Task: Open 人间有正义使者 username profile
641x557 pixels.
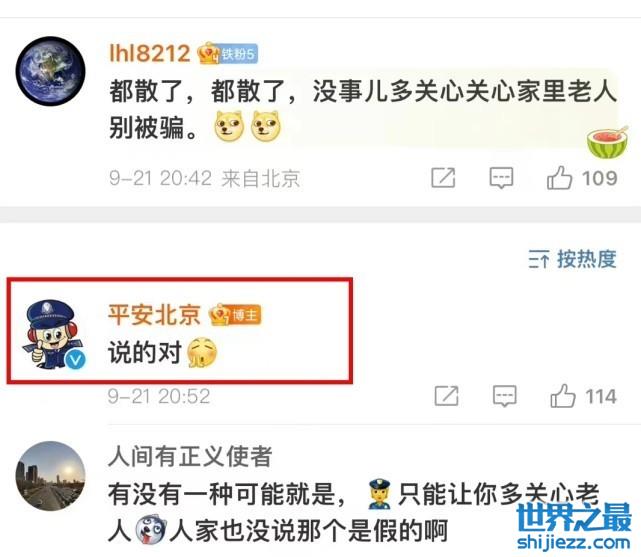Action: (x=190, y=456)
